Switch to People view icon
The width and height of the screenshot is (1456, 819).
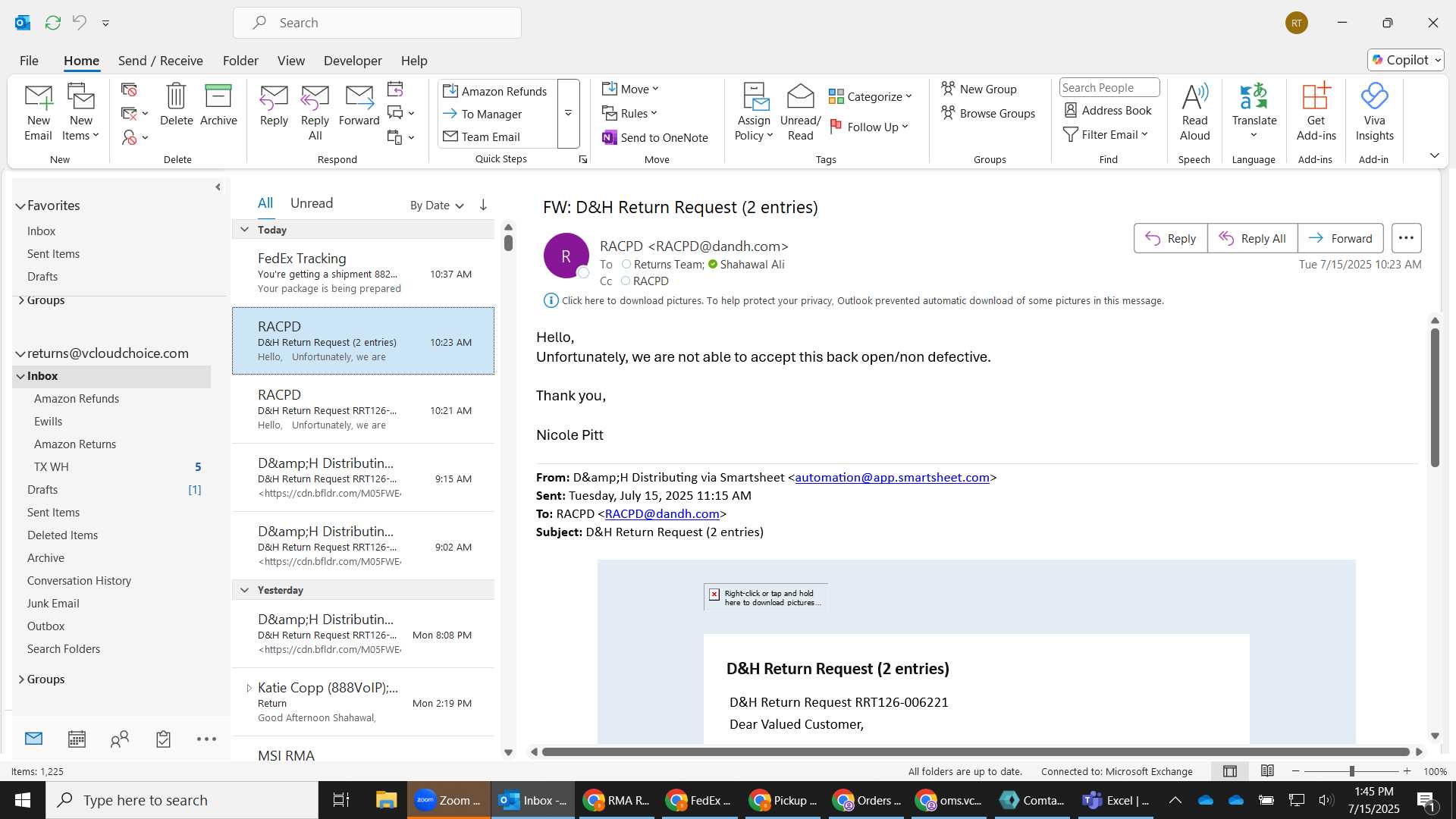[120, 739]
